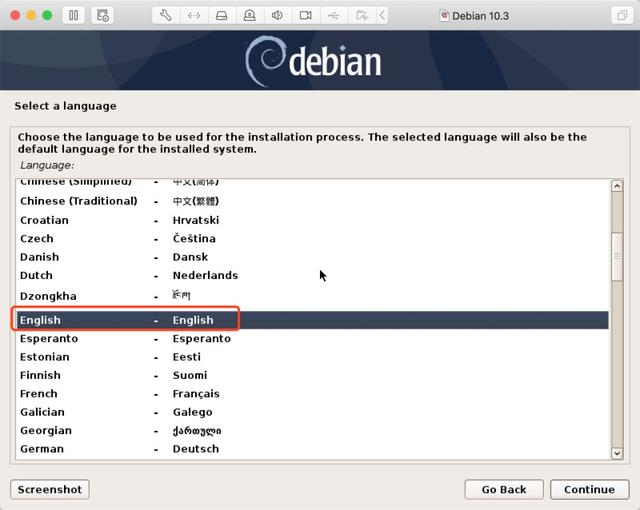Open virtual machine settings wrench icon
Image resolution: width=640 pixels, height=510 pixels.
point(166,16)
